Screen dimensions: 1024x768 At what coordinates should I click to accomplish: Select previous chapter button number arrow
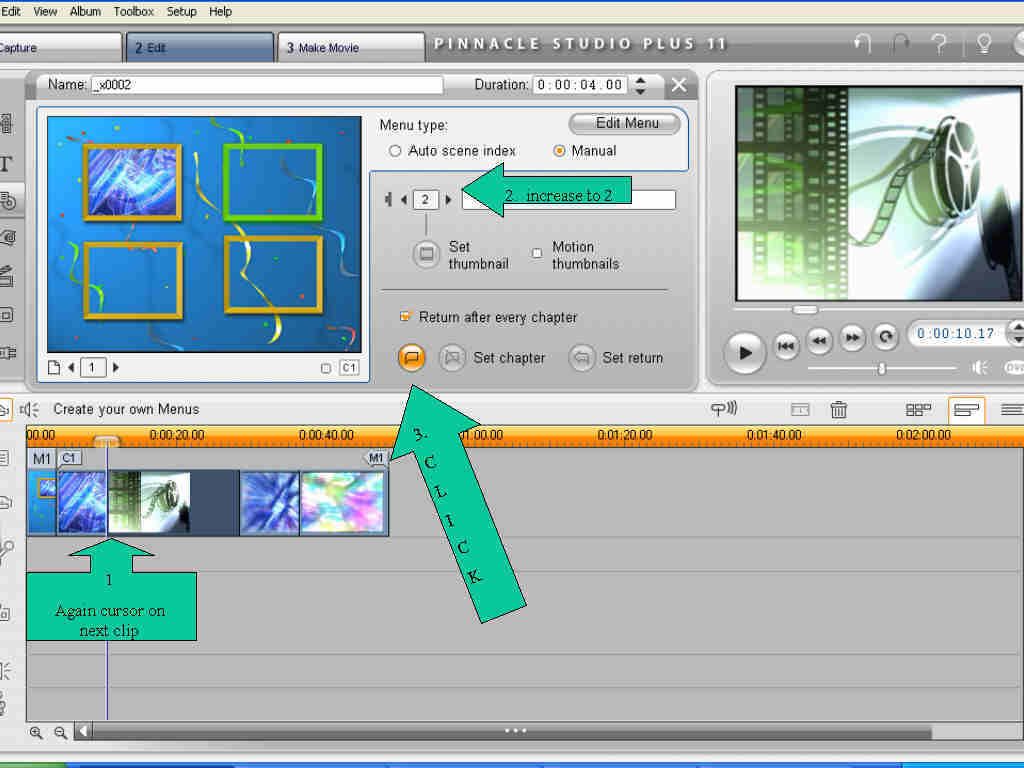[404, 199]
